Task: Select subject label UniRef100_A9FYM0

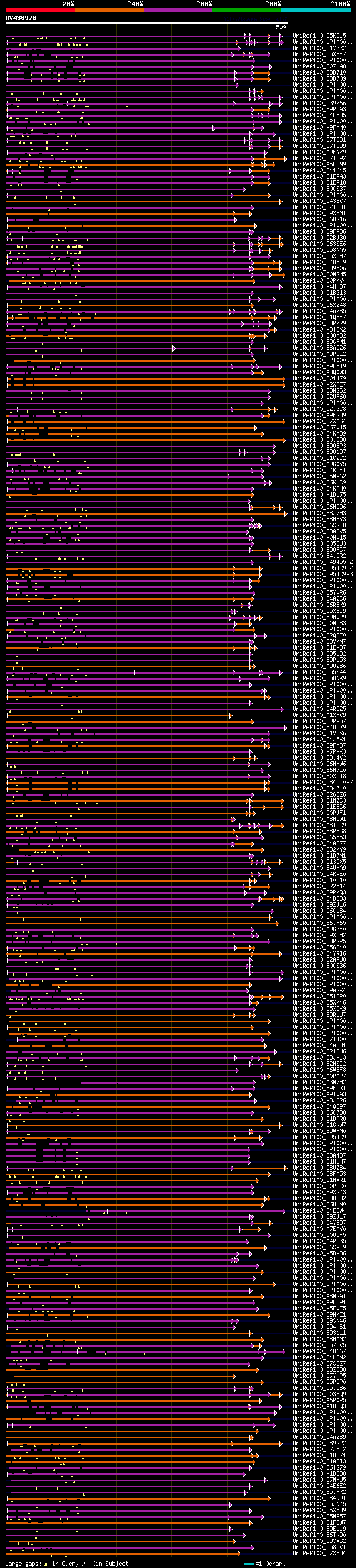Action: pos(319,128)
